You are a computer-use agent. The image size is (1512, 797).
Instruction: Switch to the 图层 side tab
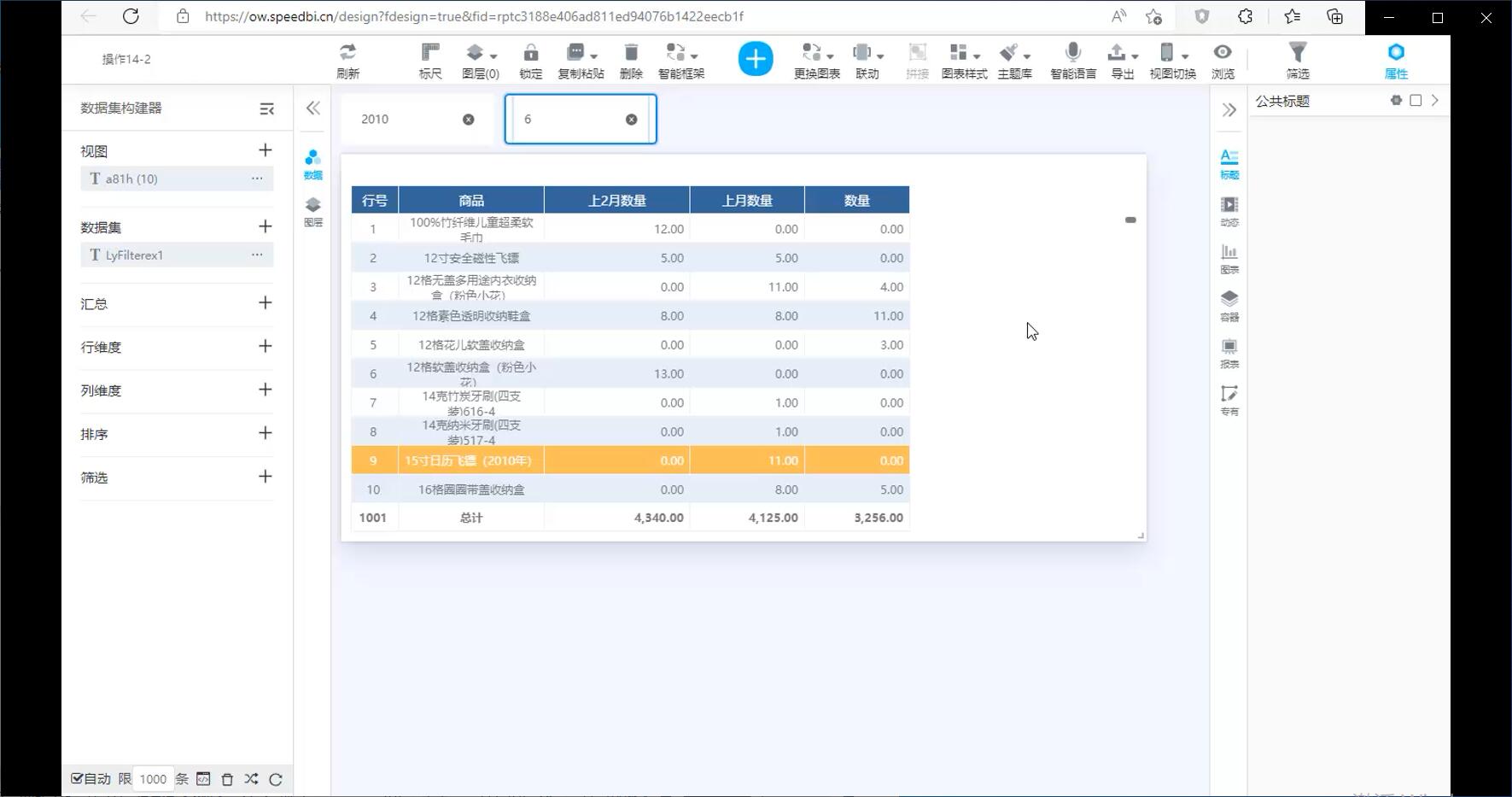coord(313,210)
